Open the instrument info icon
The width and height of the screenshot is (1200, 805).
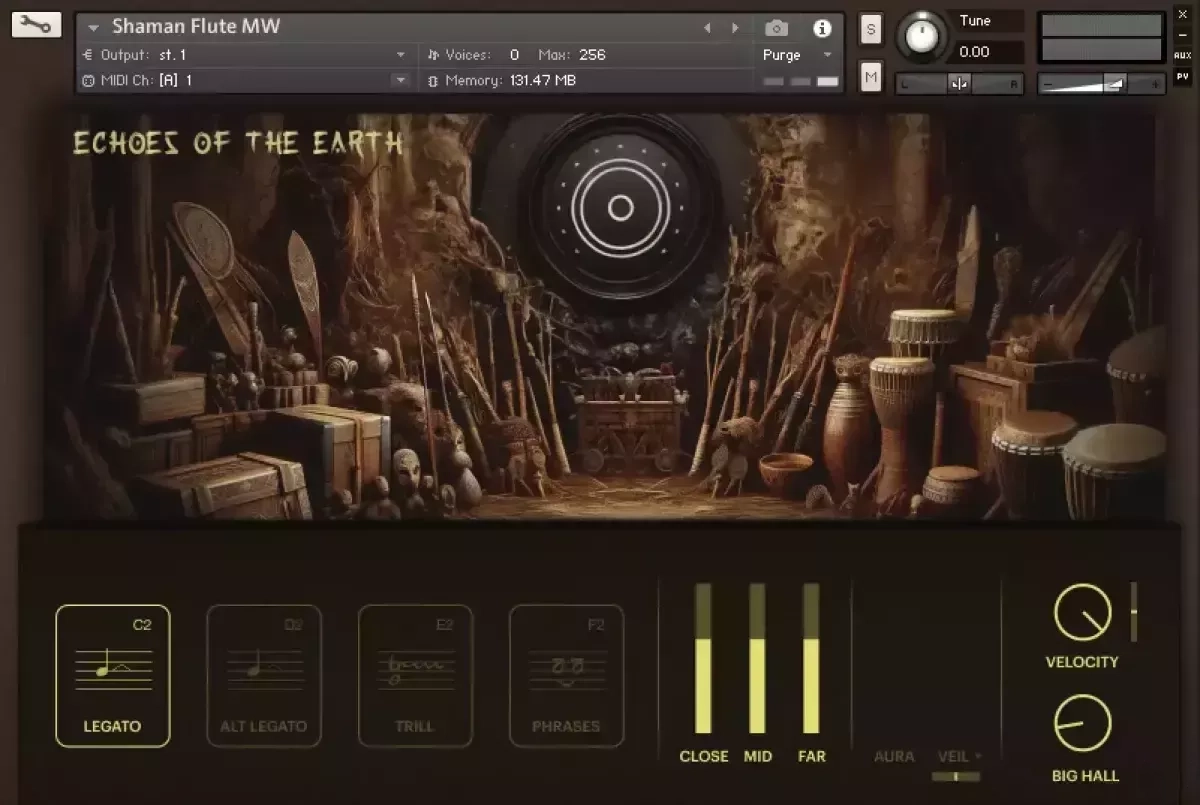pyautogui.click(x=822, y=28)
